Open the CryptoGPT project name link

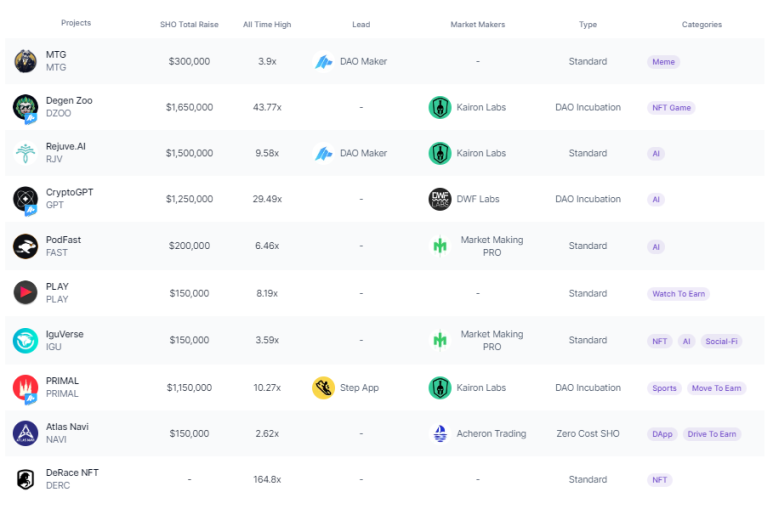(x=70, y=192)
